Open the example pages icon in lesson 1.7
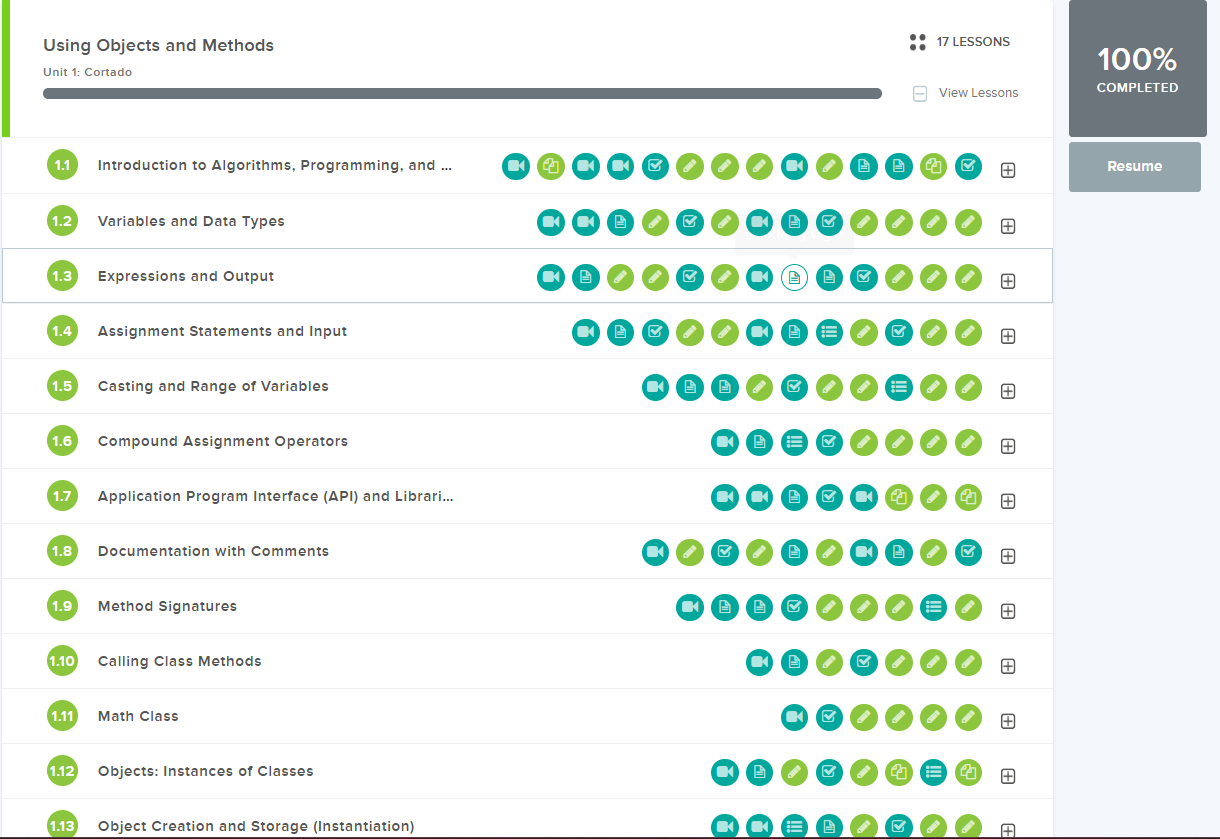This screenshot has width=1220, height=839. pos(898,497)
